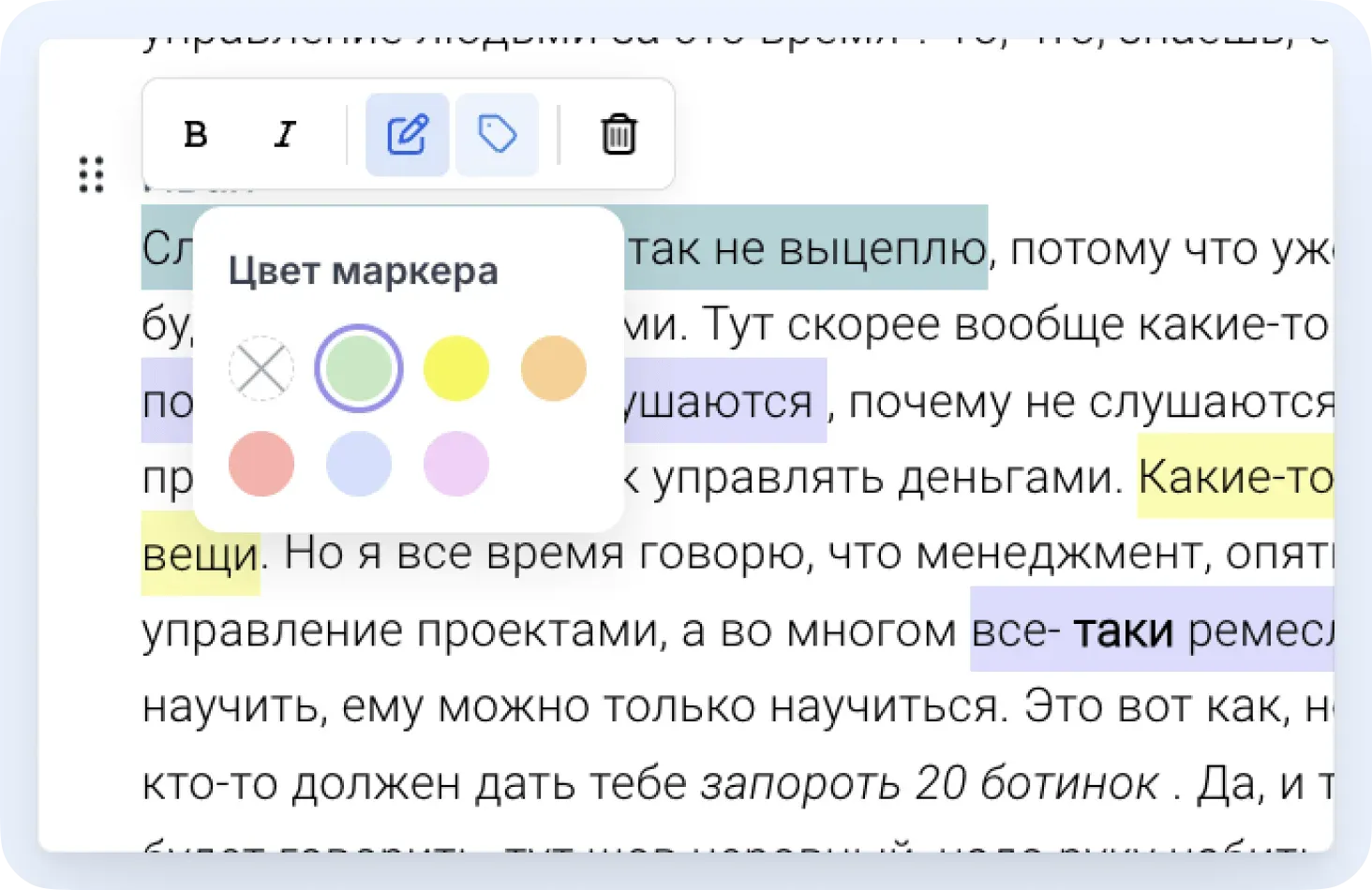The image size is (1372, 890).
Task: Click the highlighted phrase "так не выцеплю"
Action: coord(807,249)
